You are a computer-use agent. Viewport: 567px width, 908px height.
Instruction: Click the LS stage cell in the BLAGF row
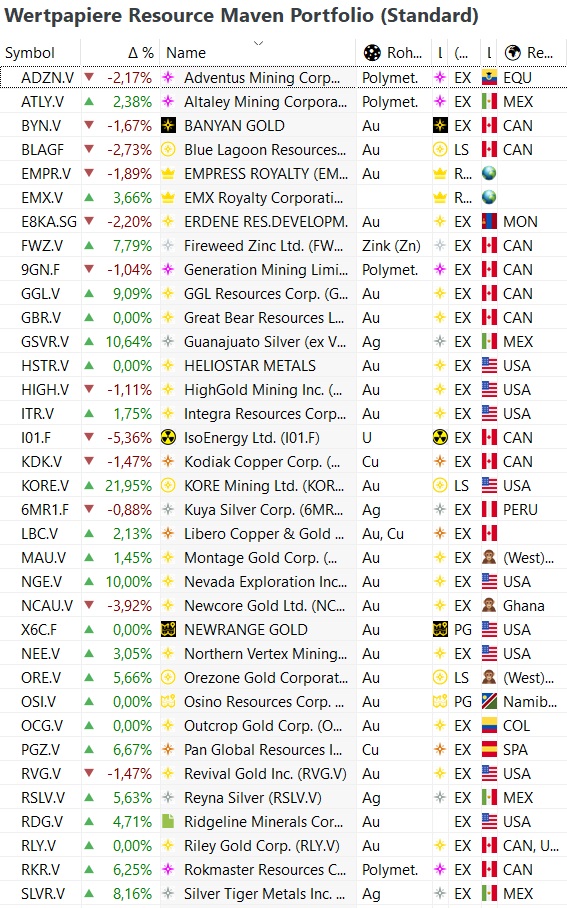(x=462, y=150)
